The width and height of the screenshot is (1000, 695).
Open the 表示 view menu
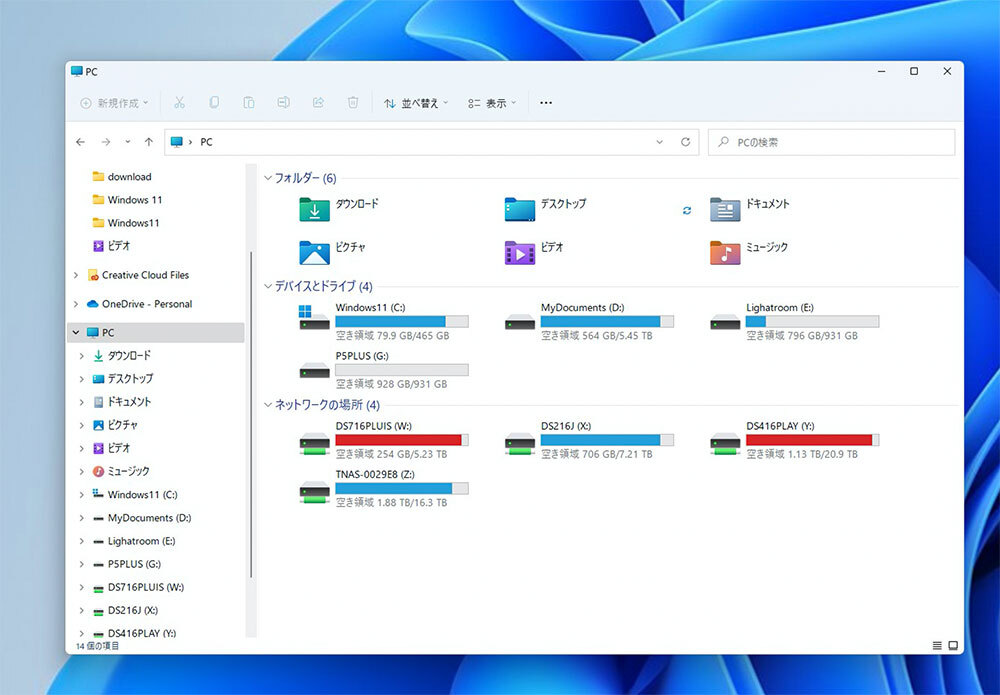pos(492,102)
